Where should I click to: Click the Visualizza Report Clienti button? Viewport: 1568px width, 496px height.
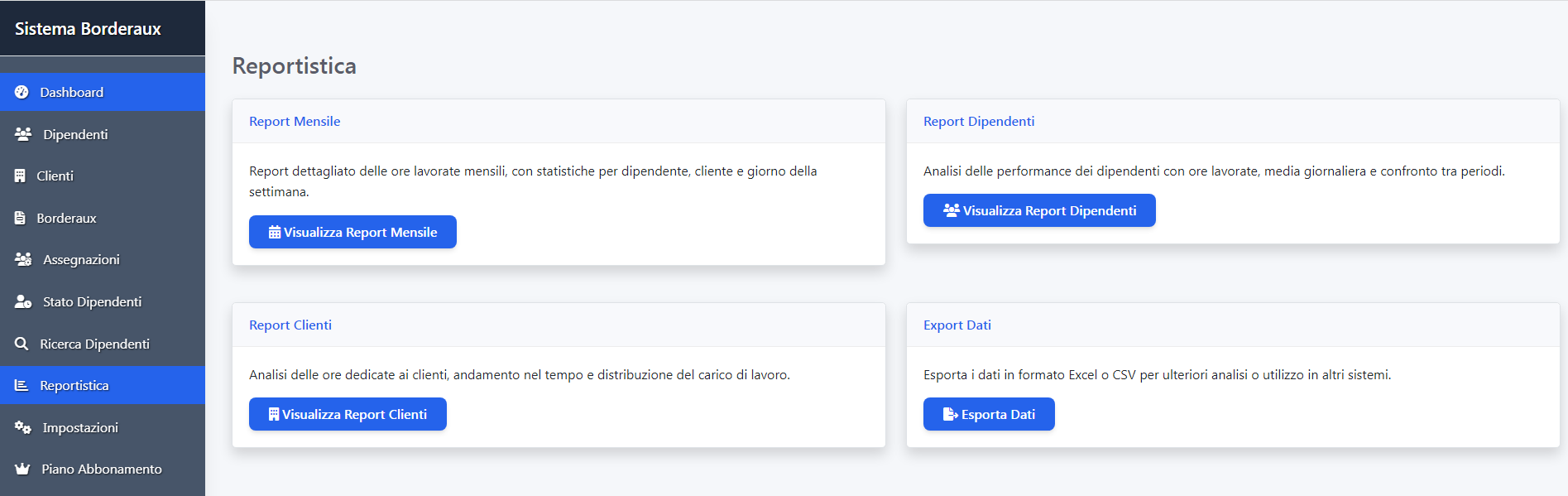click(348, 414)
